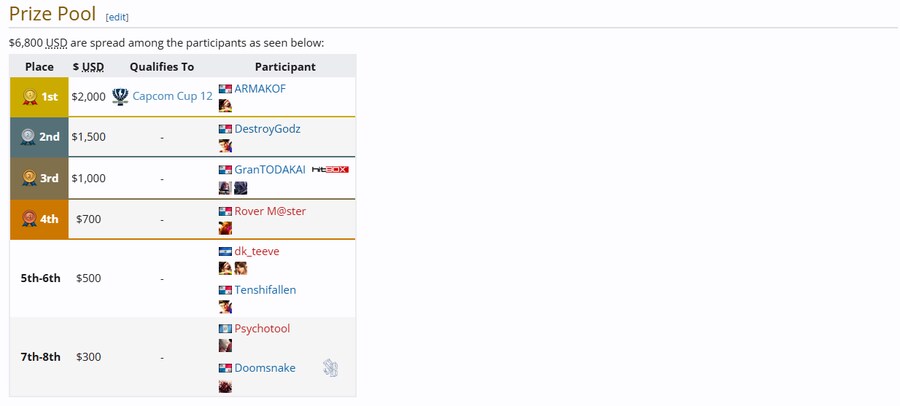
Task: Open Psychotool player page
Action: coord(262,328)
